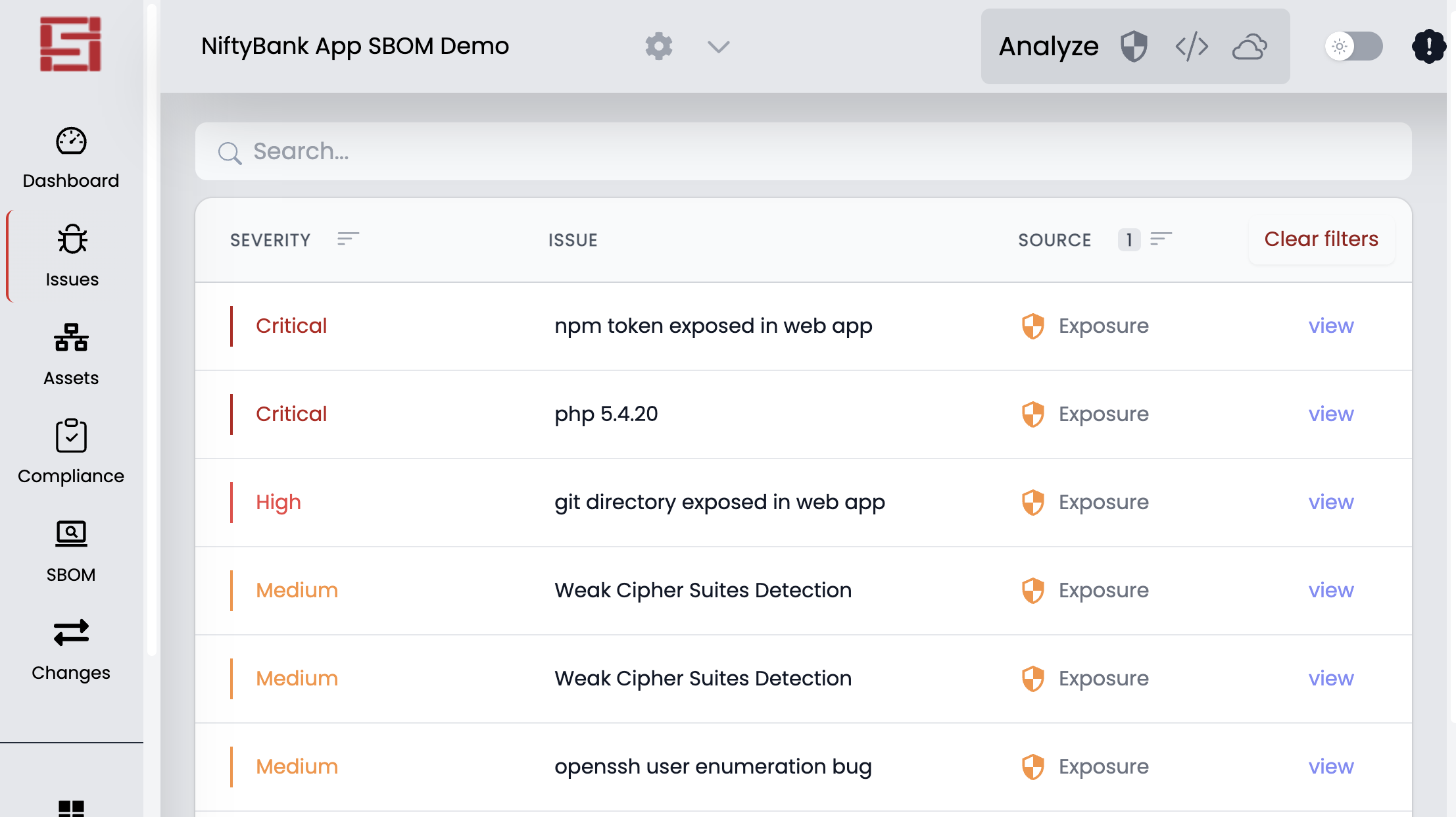
Task: Click the company logo icon
Action: [x=70, y=44]
